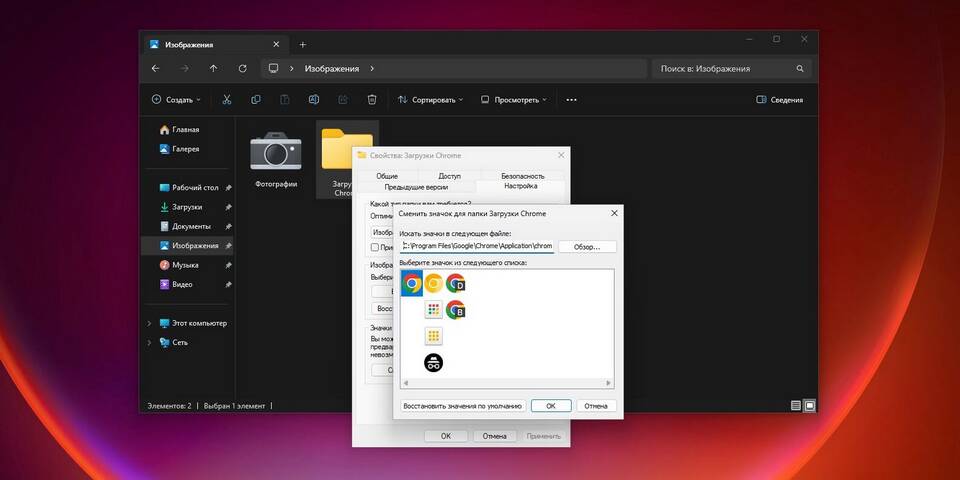Click the Cut scissors icon in Explorer toolbar
The image size is (960, 480).
point(227,100)
